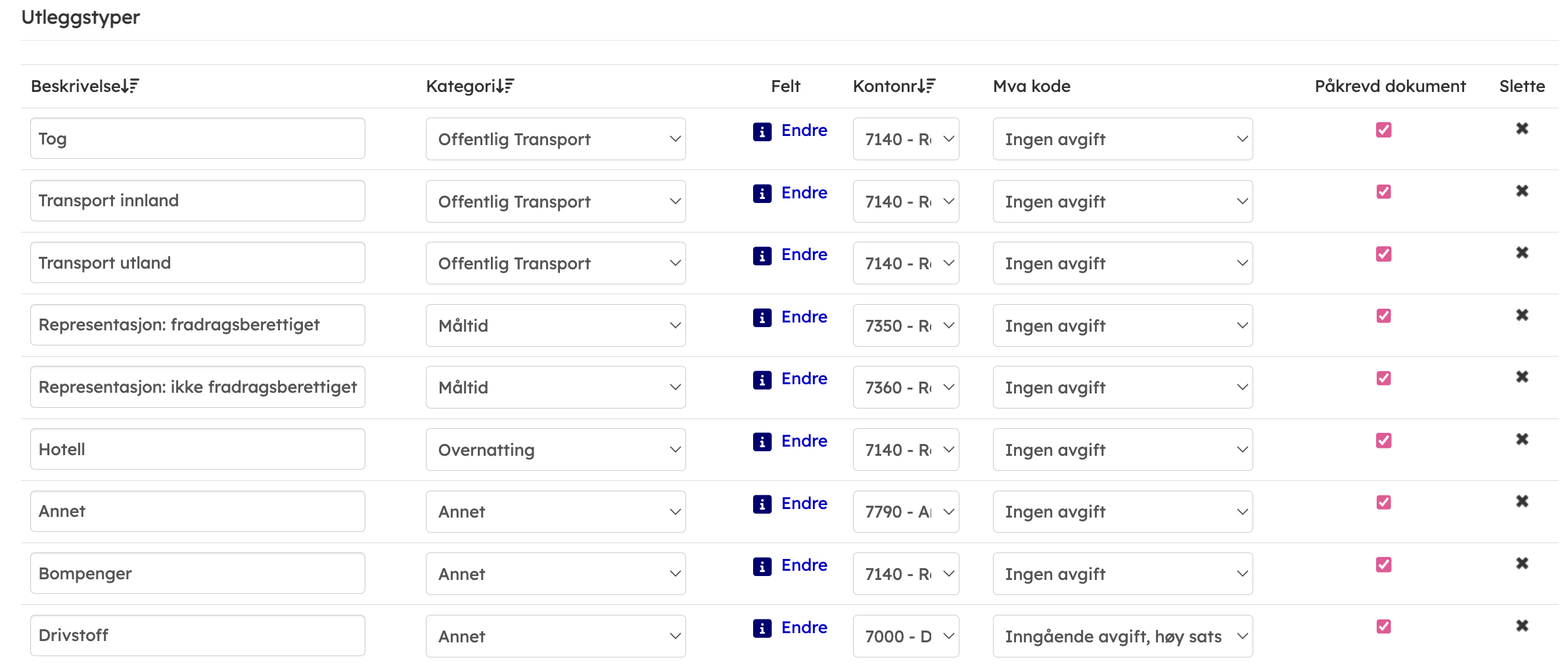Screen dimensions: 1568x666
Task: Open the Måltid category dropdown for Representasjon: fradragsberettiget
Action: 555,326
